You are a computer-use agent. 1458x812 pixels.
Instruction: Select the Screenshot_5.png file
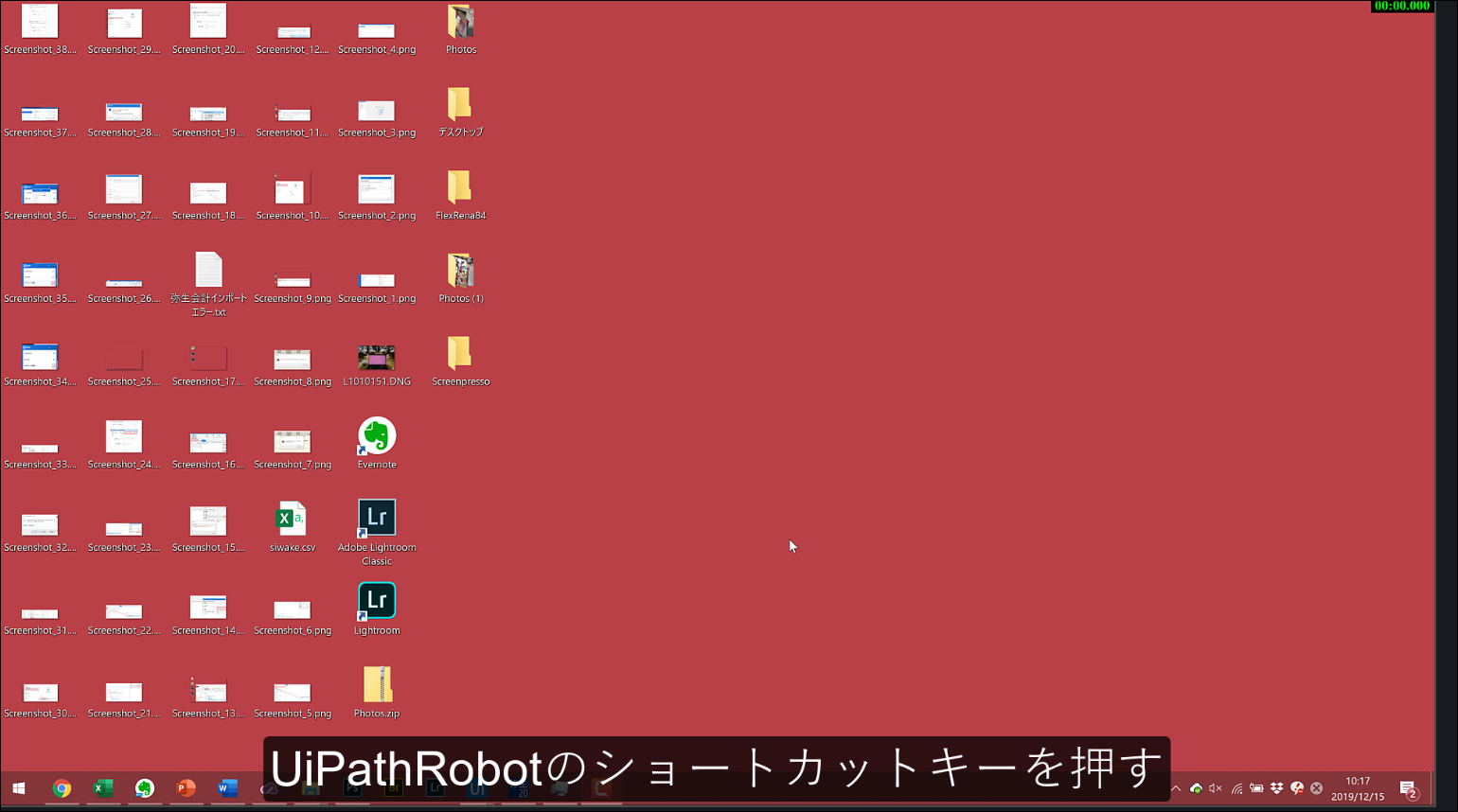coord(293,699)
